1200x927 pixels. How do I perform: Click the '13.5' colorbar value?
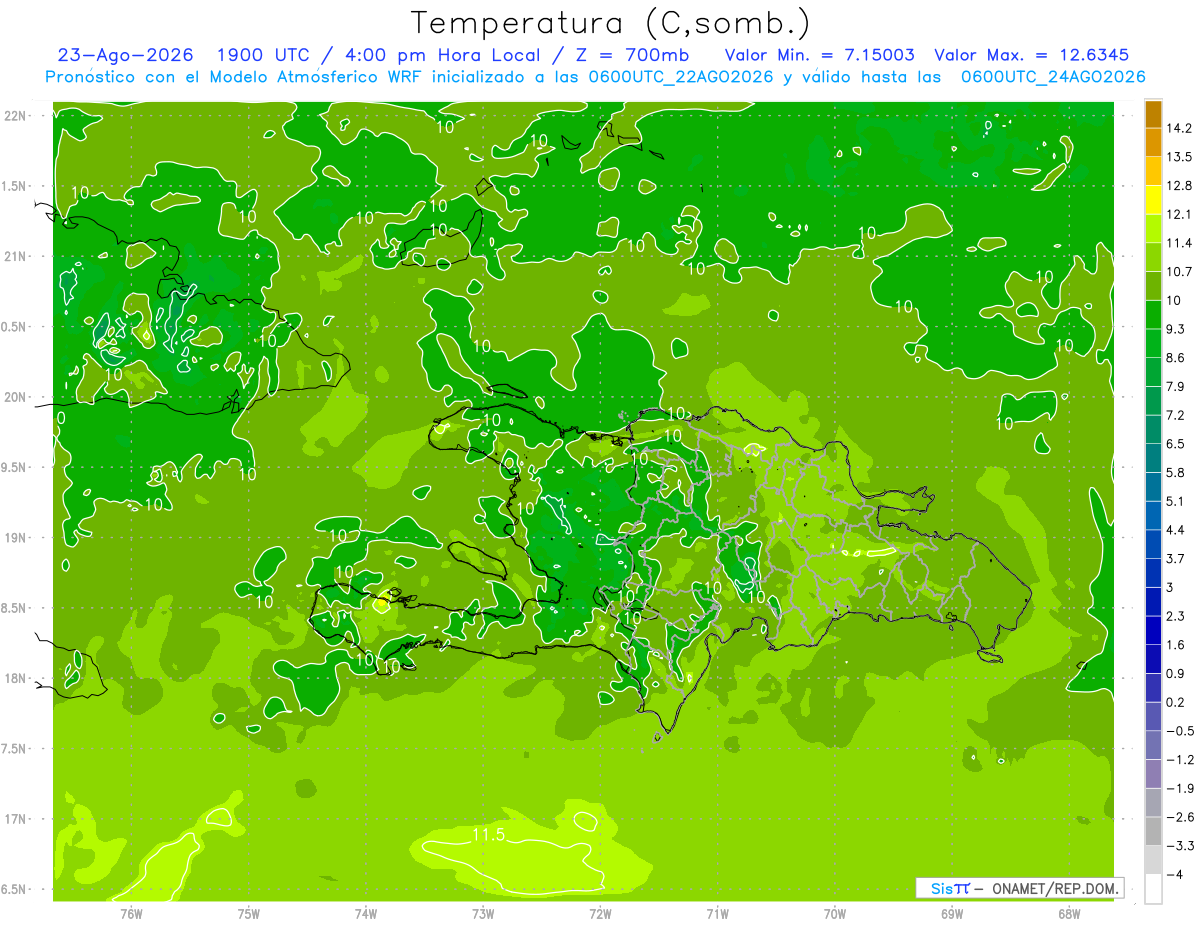pyautogui.click(x=1180, y=157)
